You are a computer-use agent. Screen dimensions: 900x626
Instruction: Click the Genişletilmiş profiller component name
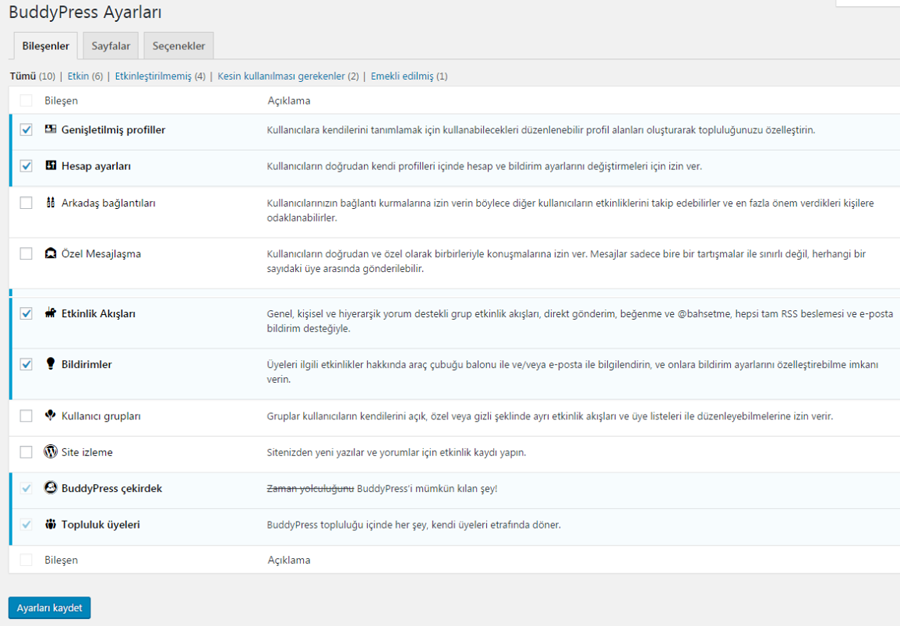click(113, 130)
